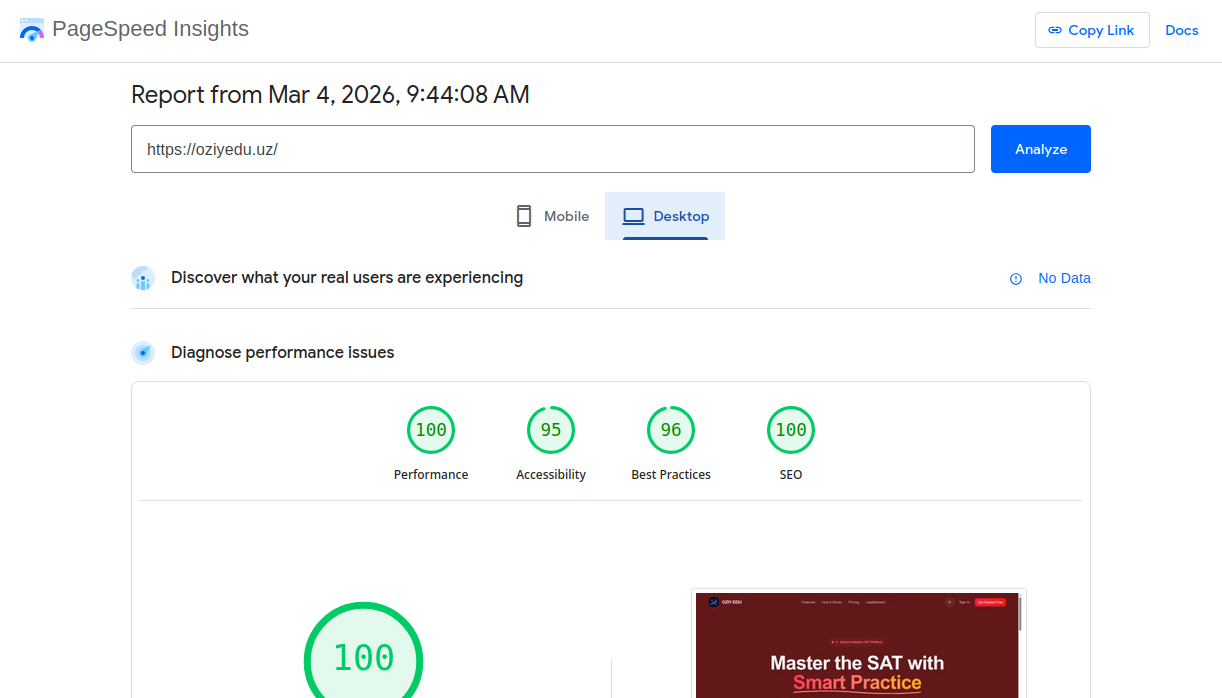The height and width of the screenshot is (698, 1222).
Task: Click the large 100 performance gauge
Action: [364, 657]
